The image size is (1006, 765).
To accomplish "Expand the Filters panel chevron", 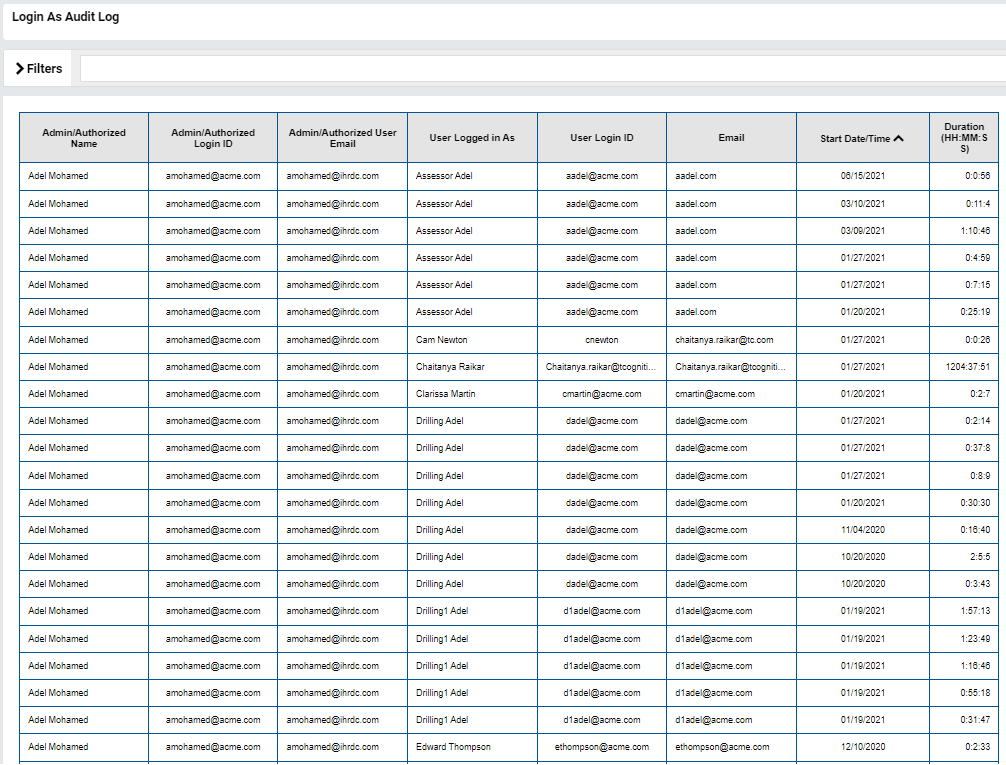I will click(x=20, y=69).
